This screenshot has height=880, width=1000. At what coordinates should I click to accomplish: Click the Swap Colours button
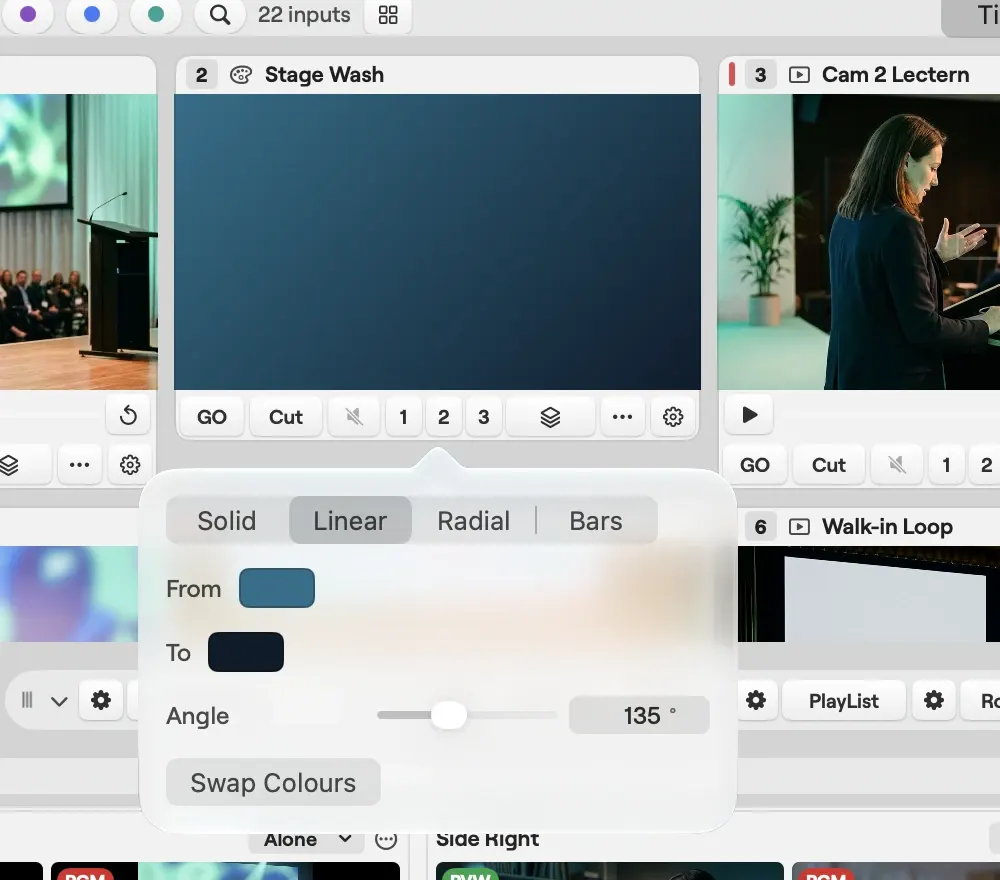pyautogui.click(x=273, y=782)
